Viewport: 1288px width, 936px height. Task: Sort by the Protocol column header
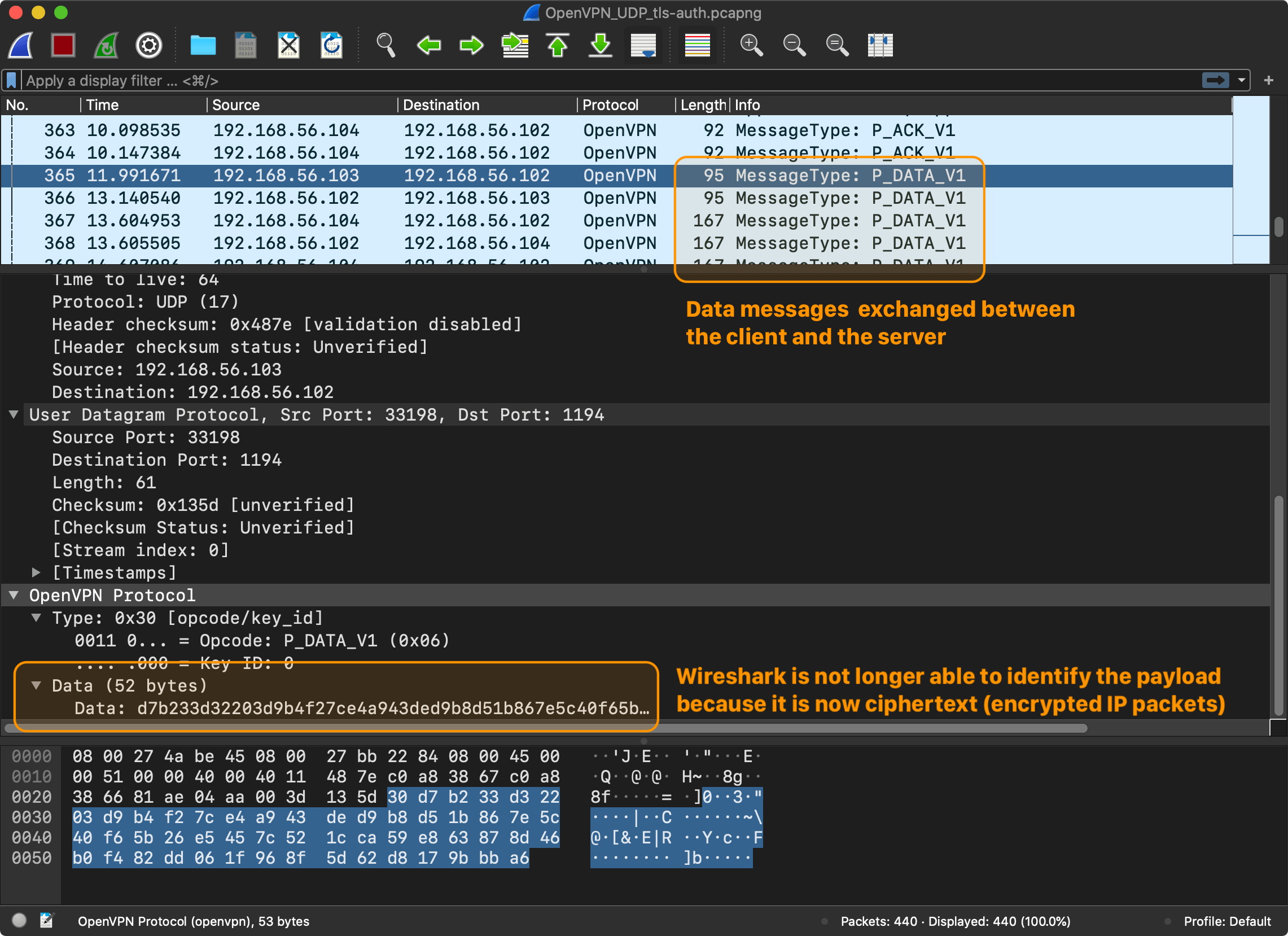627,105
